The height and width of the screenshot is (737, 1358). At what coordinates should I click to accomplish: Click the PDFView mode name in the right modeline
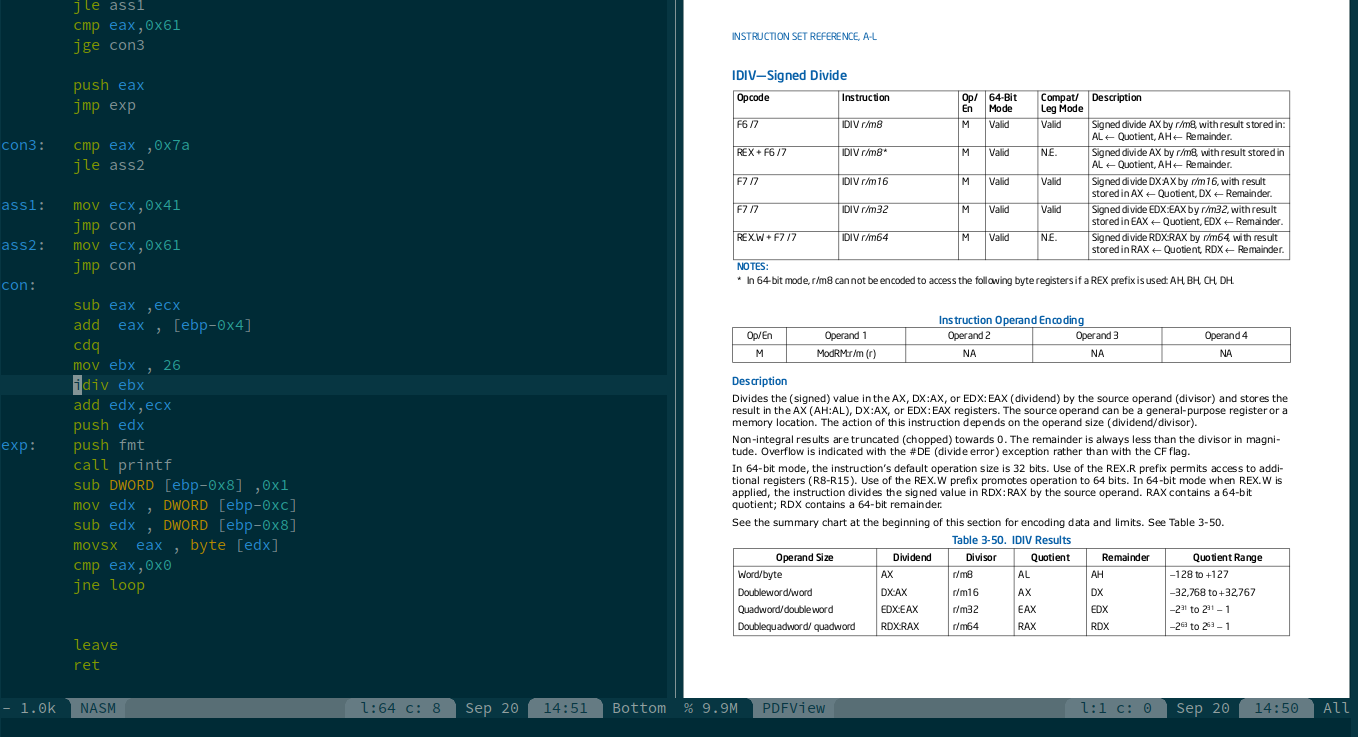click(793, 708)
